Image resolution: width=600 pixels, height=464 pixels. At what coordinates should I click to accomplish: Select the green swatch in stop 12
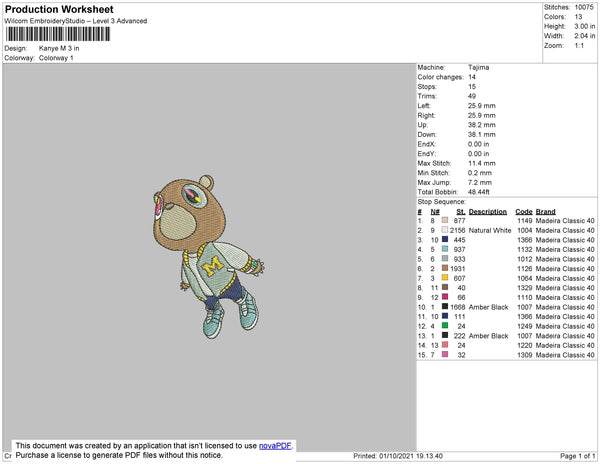tap(445, 326)
